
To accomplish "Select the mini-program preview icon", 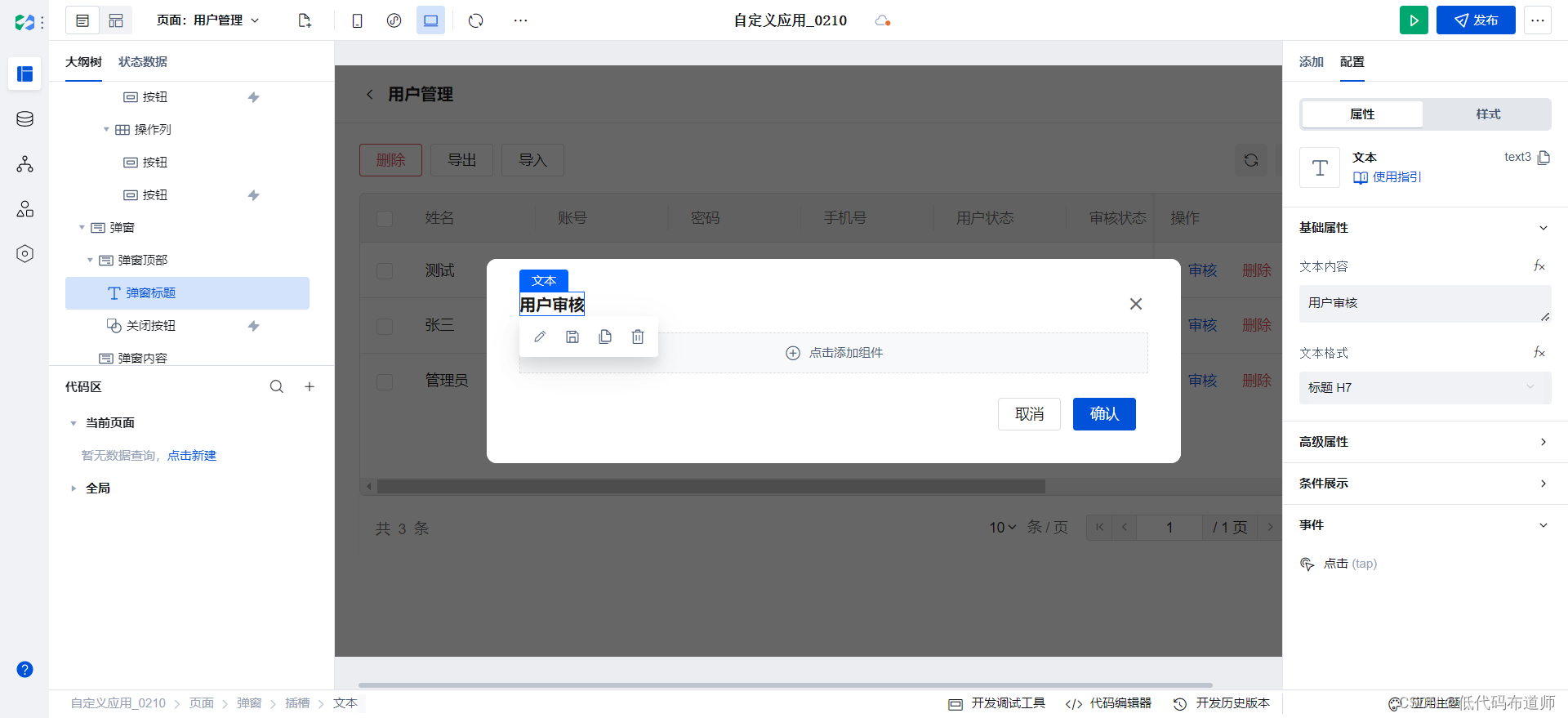I will (x=394, y=20).
